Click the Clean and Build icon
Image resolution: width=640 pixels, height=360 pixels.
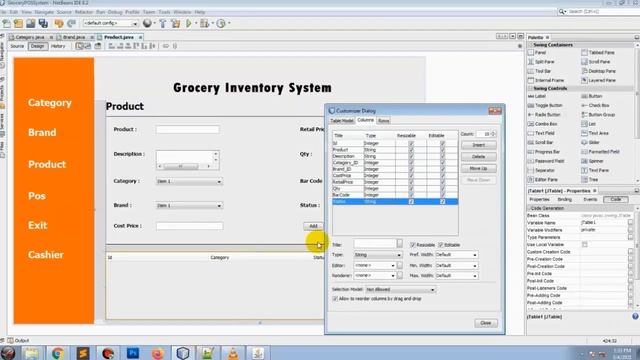point(176,23)
